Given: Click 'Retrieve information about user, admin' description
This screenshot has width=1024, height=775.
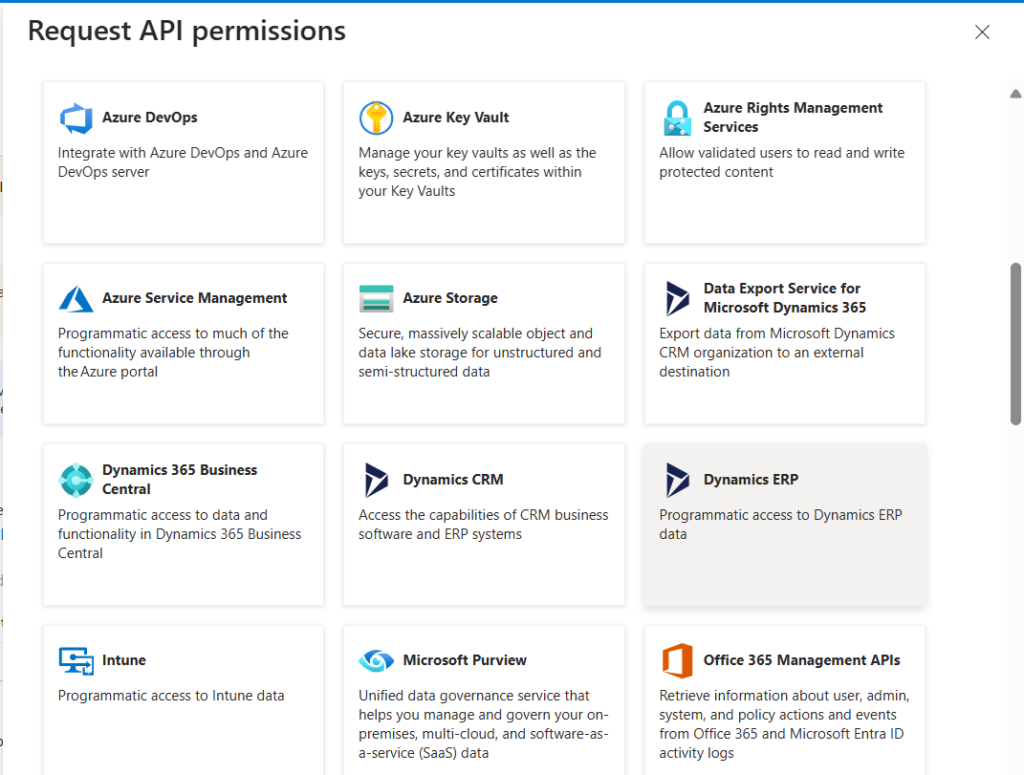Looking at the screenshot, I should click(x=784, y=725).
